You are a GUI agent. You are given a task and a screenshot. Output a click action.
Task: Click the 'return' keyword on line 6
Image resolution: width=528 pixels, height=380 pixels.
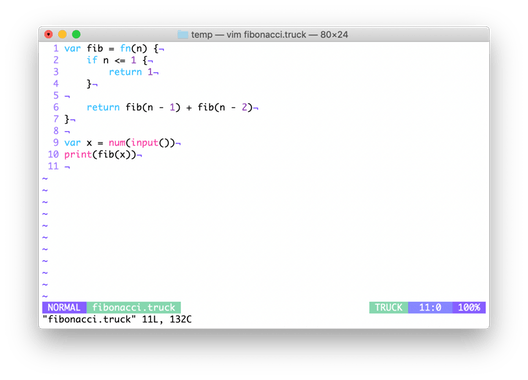click(x=103, y=107)
